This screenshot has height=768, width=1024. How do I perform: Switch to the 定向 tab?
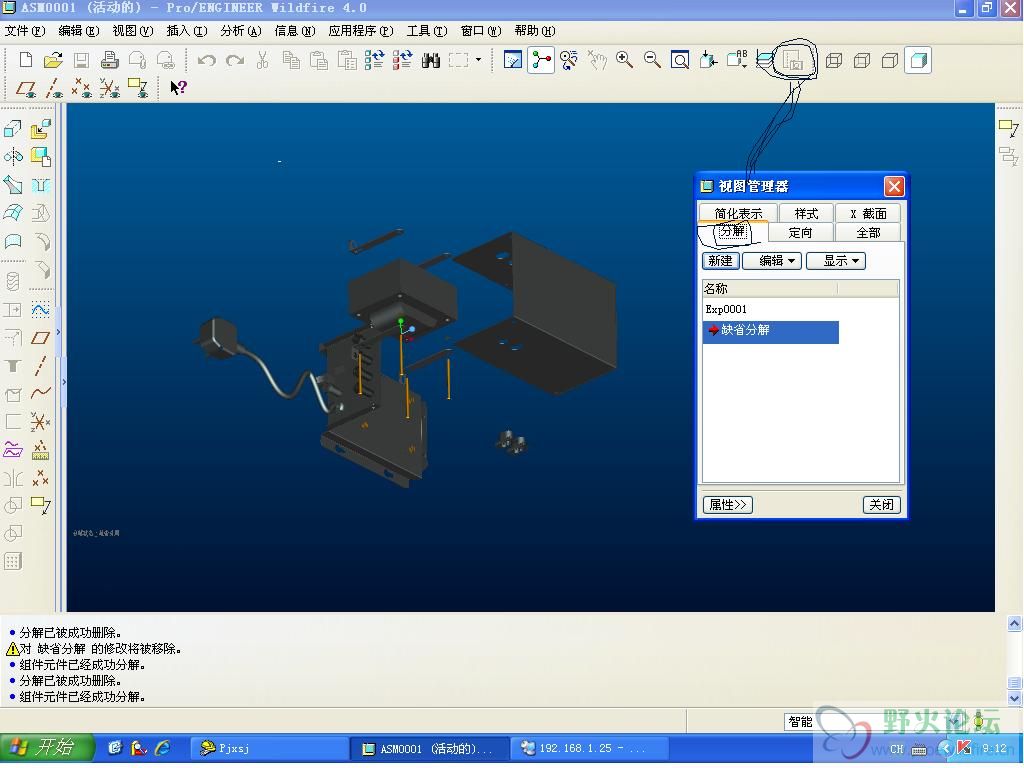click(800, 232)
